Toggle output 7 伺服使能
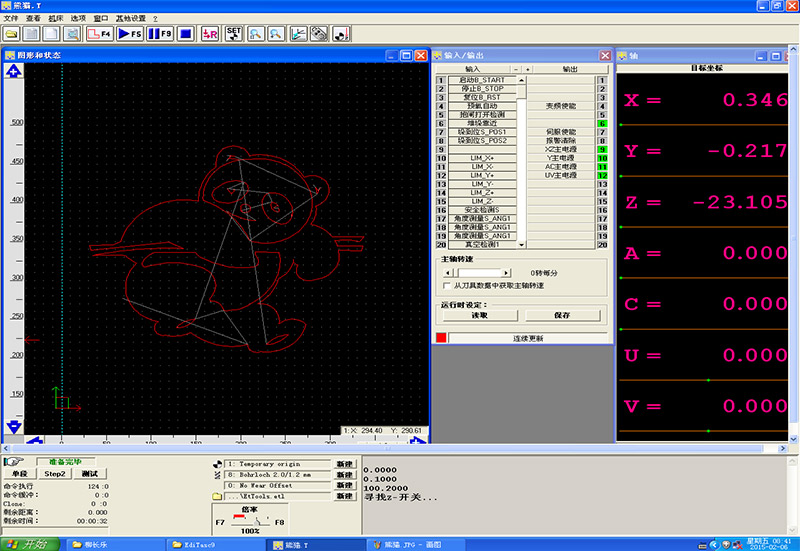800x551 pixels. coord(602,132)
